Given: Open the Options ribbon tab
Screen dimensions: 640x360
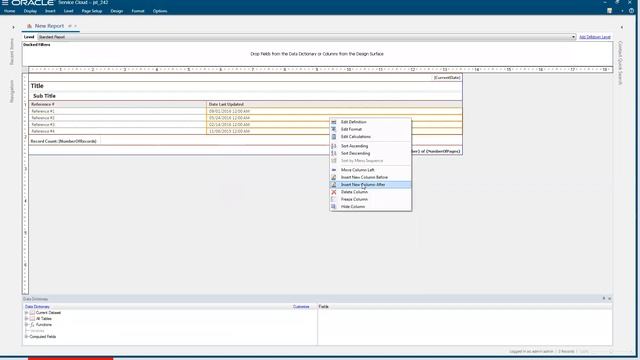Looking at the screenshot, I should [160, 11].
